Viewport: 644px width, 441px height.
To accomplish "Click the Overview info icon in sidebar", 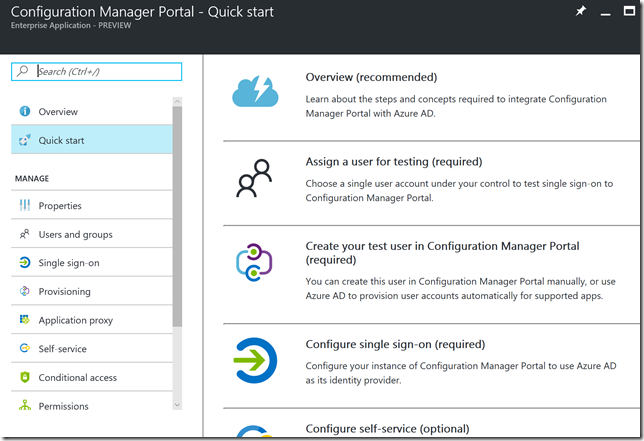I will point(24,112).
